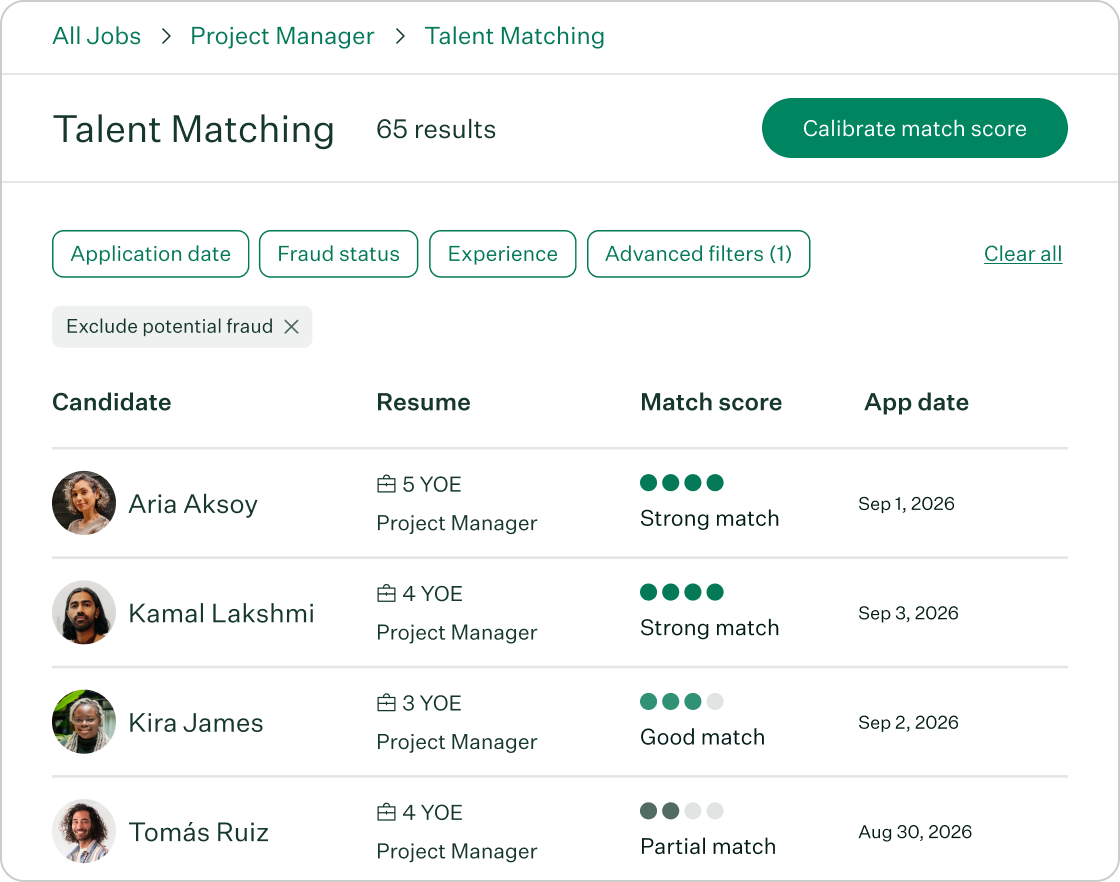Click Kamal Lakshmi's match score dot indicator
This screenshot has width=1120, height=882.
pos(682,592)
